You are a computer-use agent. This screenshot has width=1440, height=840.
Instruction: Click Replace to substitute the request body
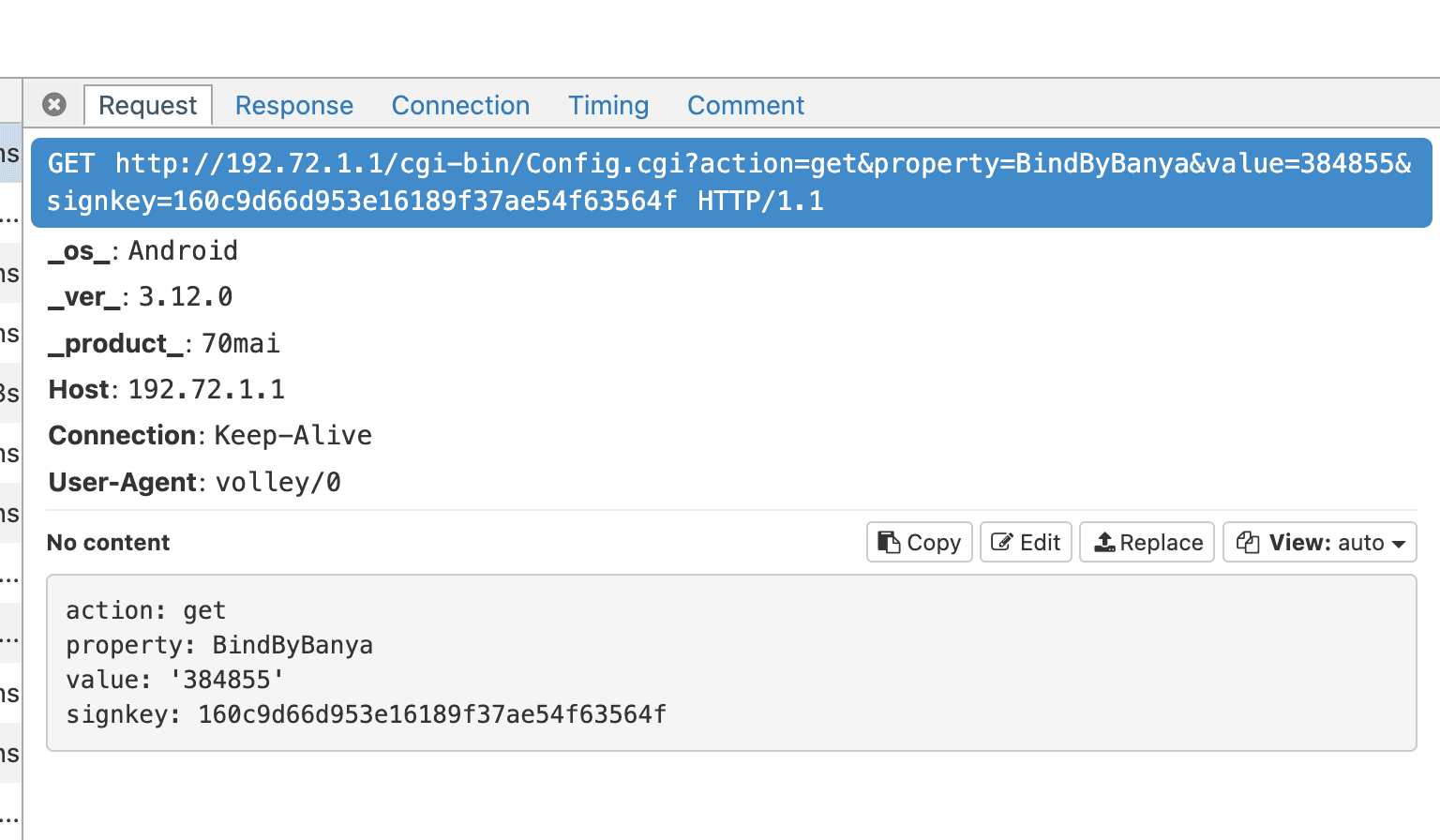tap(1147, 542)
